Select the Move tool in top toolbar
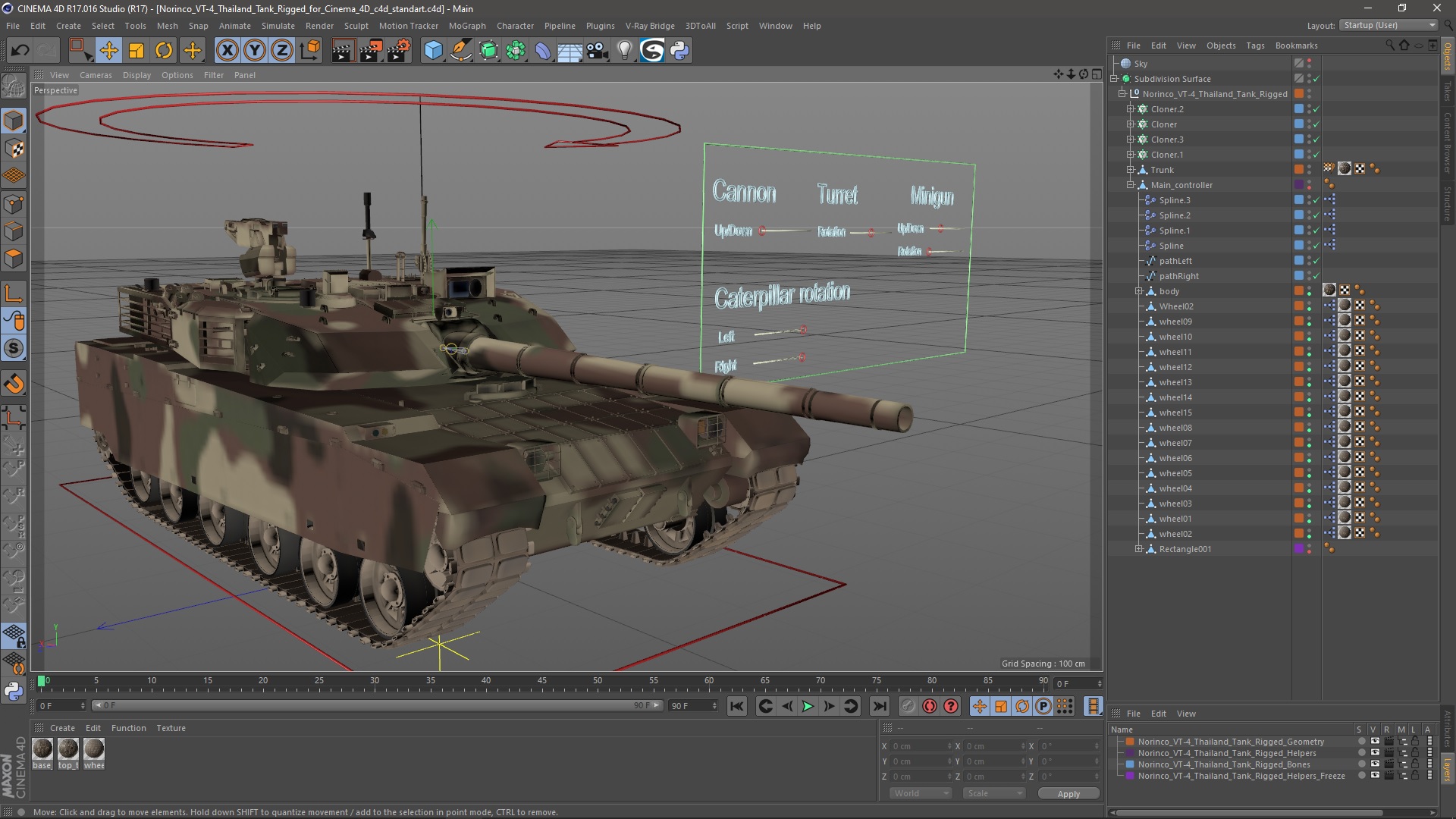This screenshot has height=819, width=1456. (x=108, y=51)
